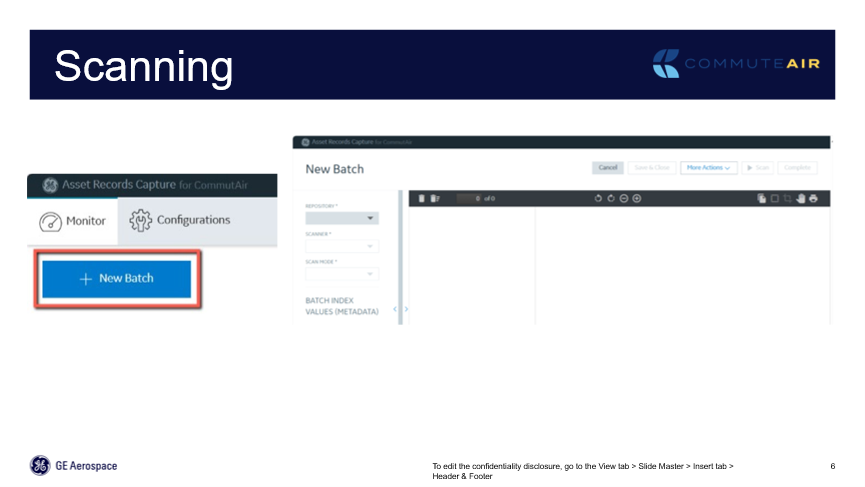Click the copy pages icon in toolbar
Image resolution: width=865 pixels, height=487 pixels.
(x=761, y=198)
